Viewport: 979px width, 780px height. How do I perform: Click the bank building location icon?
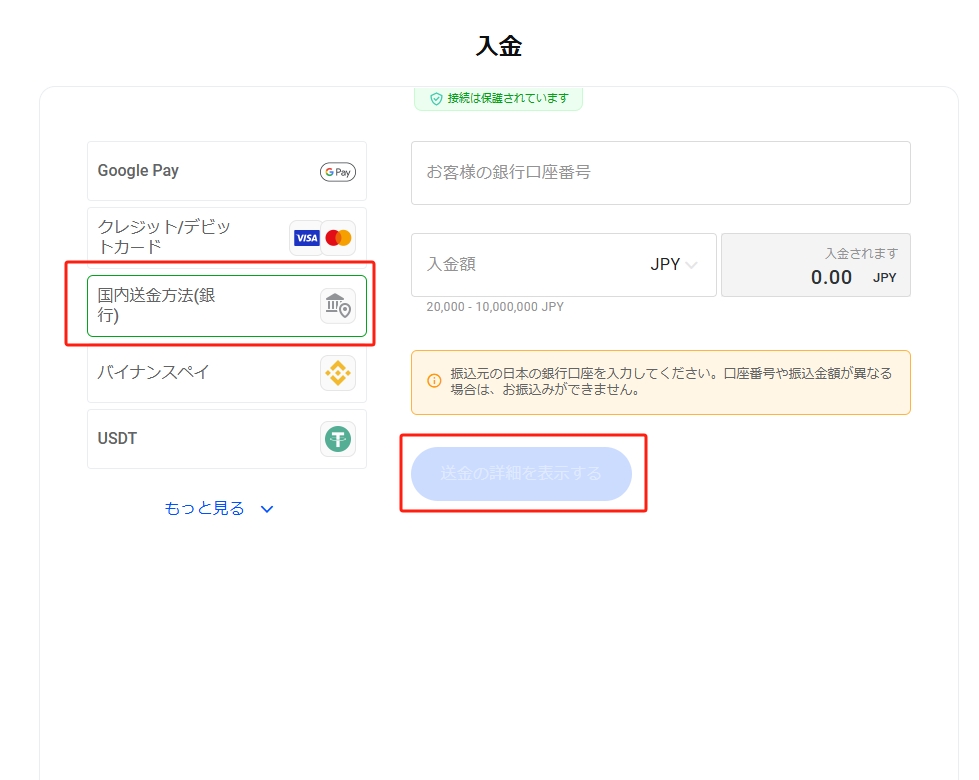pyautogui.click(x=338, y=306)
